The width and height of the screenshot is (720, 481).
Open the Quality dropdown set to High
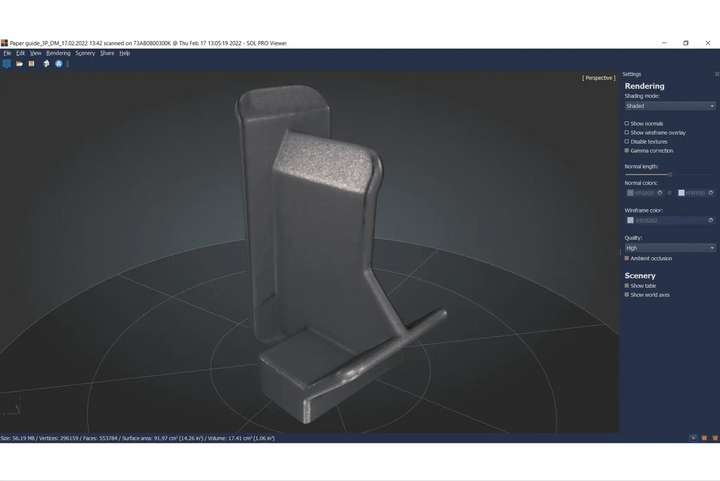[x=670, y=248]
